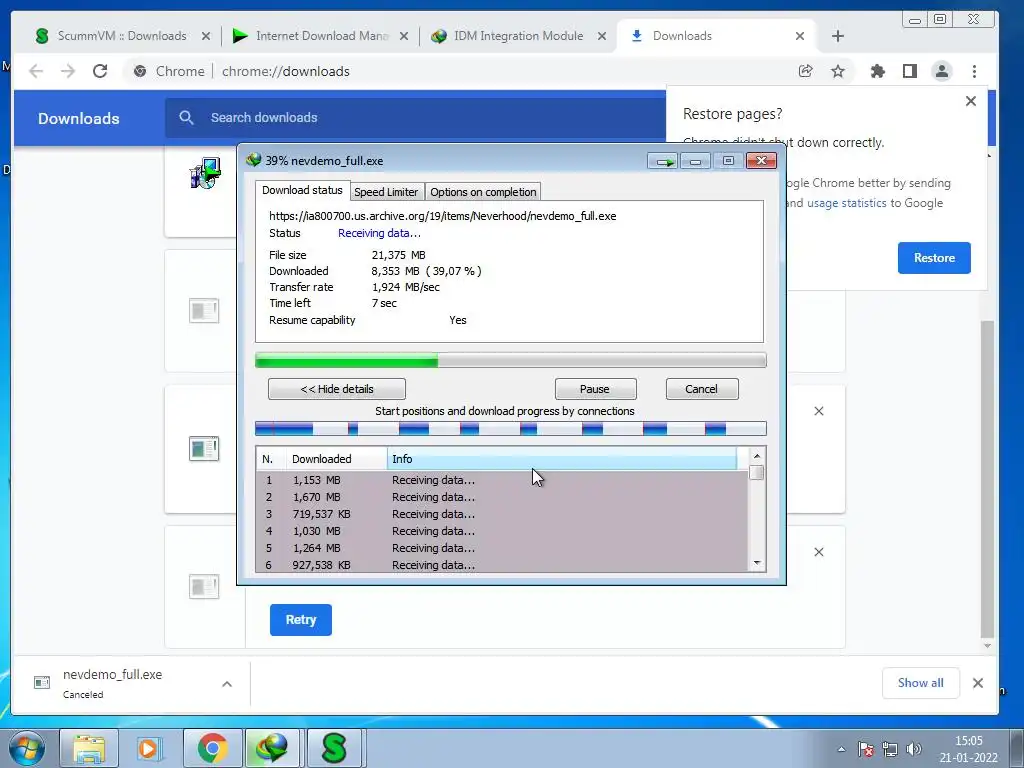Click the network tray icon
1024x768 pixels.
click(x=889, y=749)
